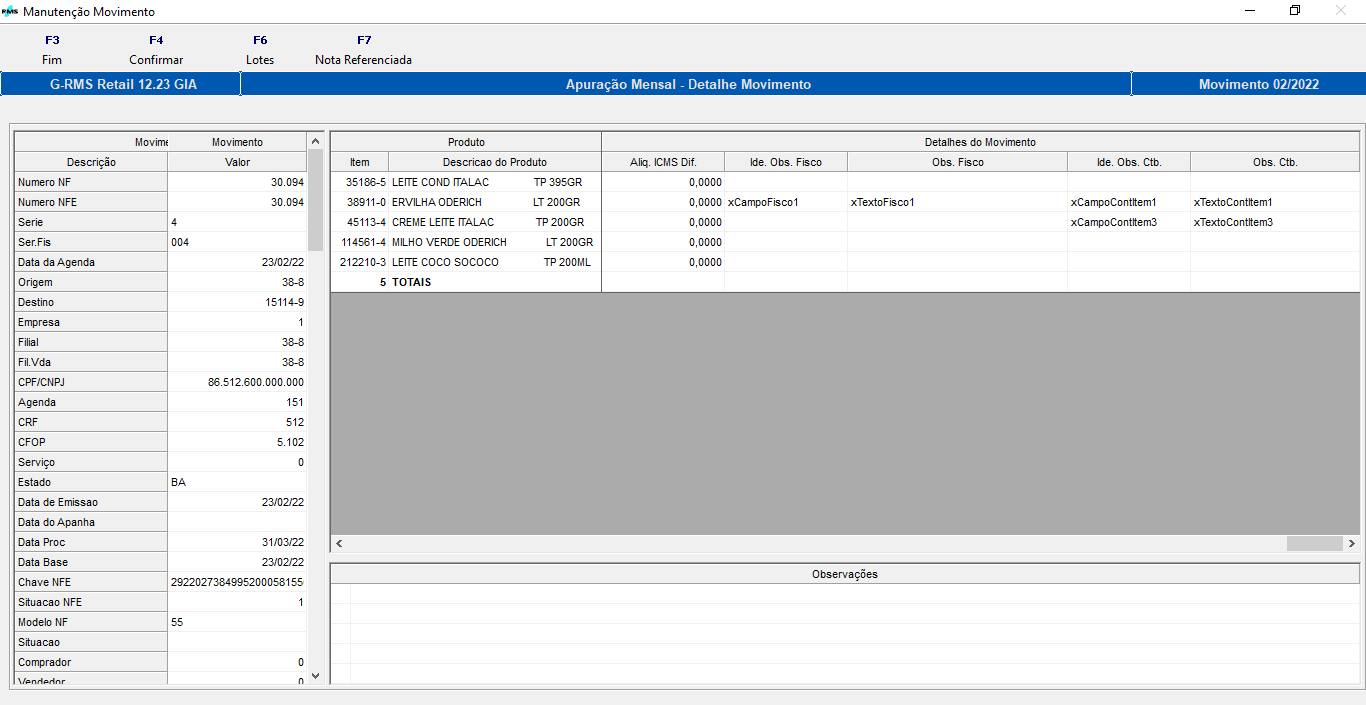Restore the window using the restore button

(1295, 11)
